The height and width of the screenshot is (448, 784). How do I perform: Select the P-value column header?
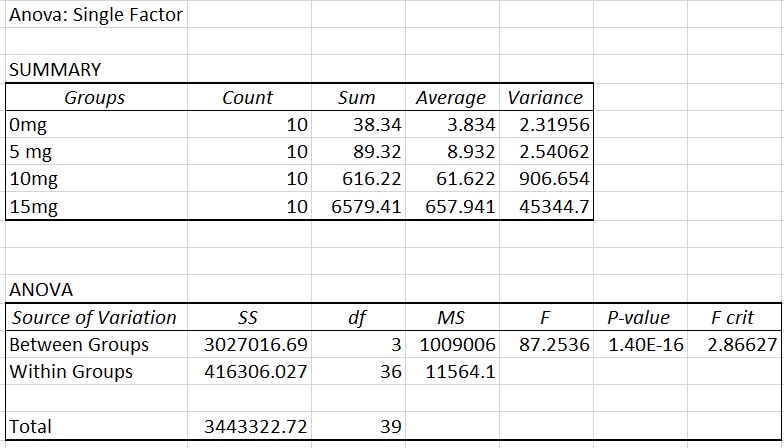point(639,318)
